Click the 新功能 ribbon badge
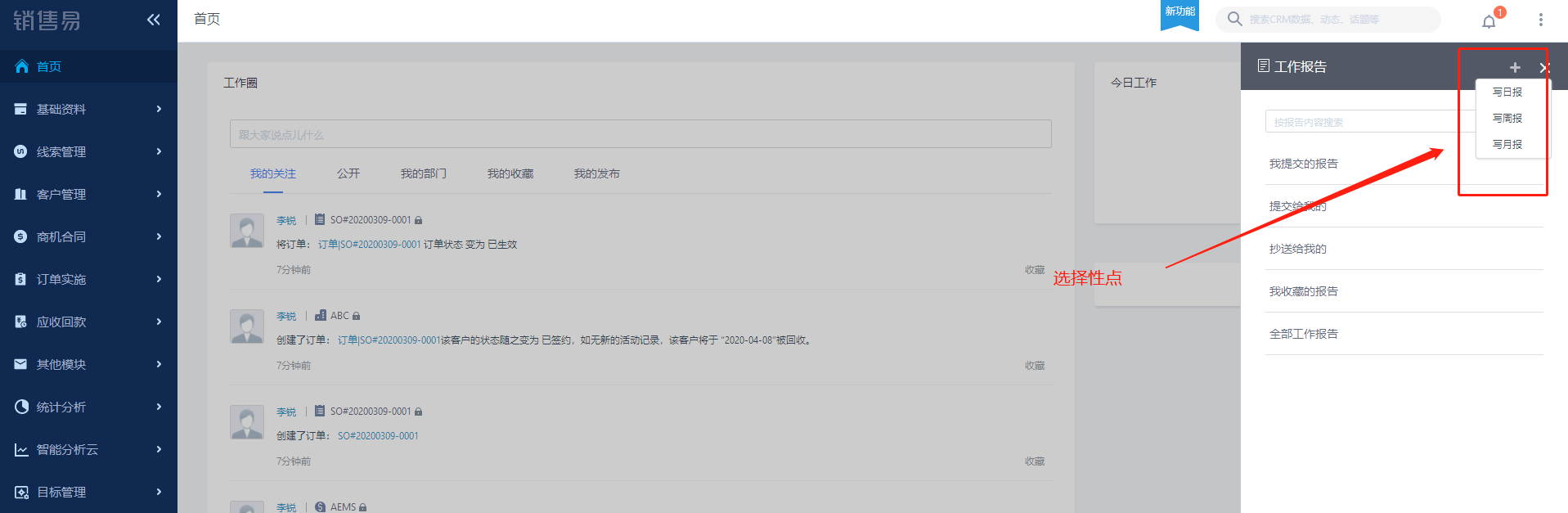Image resolution: width=1568 pixels, height=513 pixels. (1179, 14)
